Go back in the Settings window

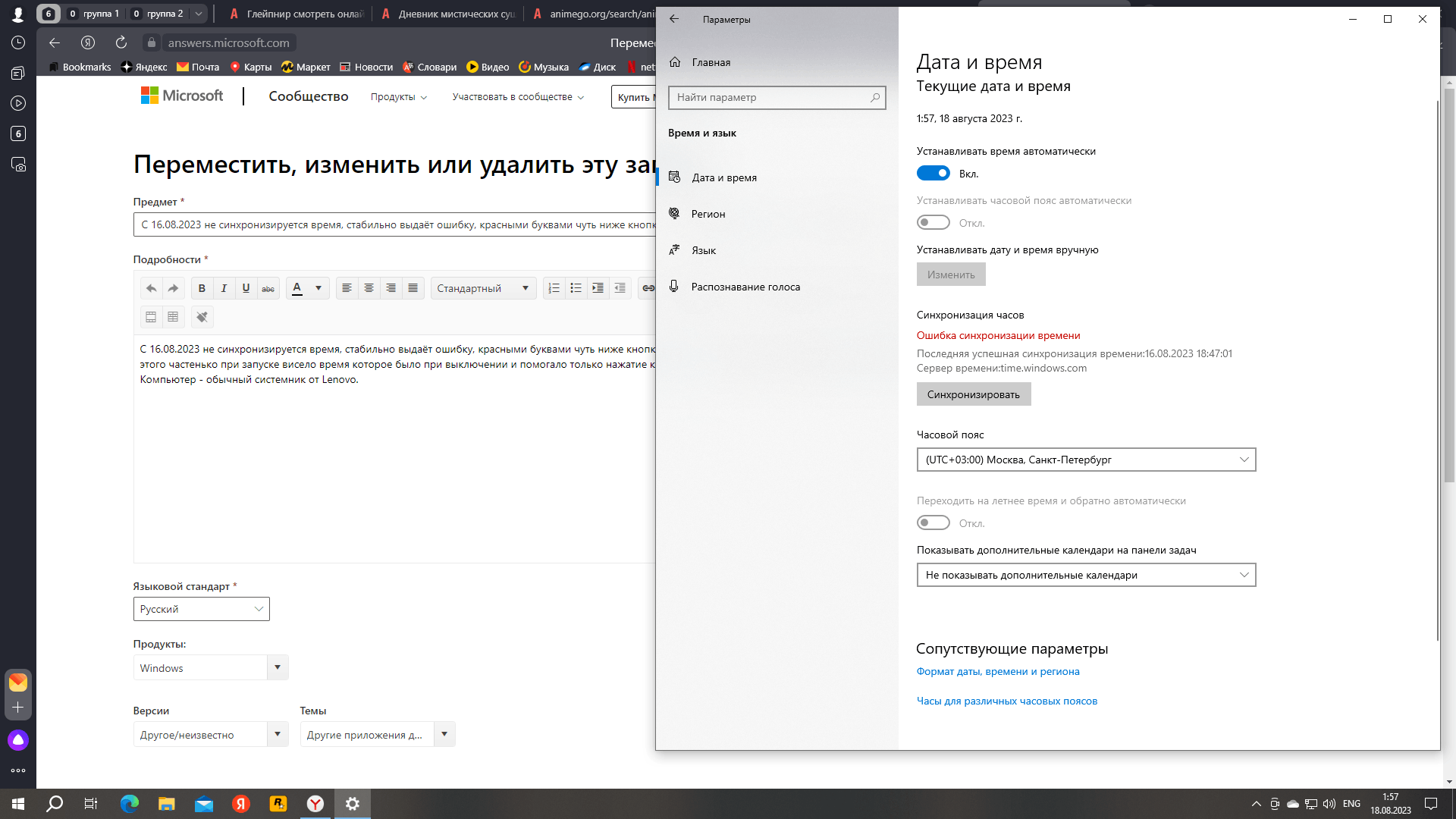click(x=674, y=19)
